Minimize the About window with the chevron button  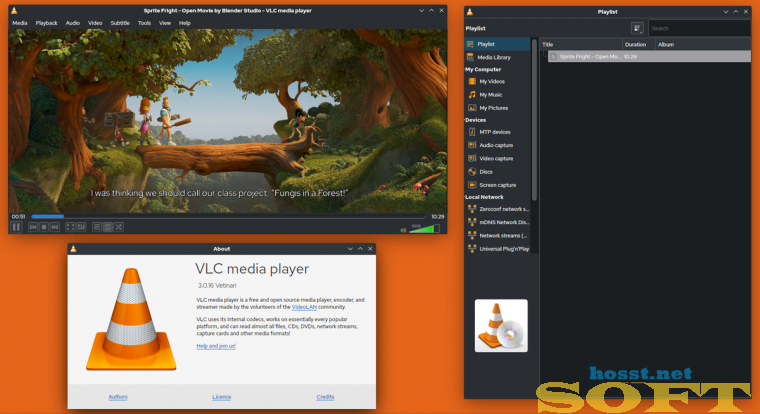[350, 249]
